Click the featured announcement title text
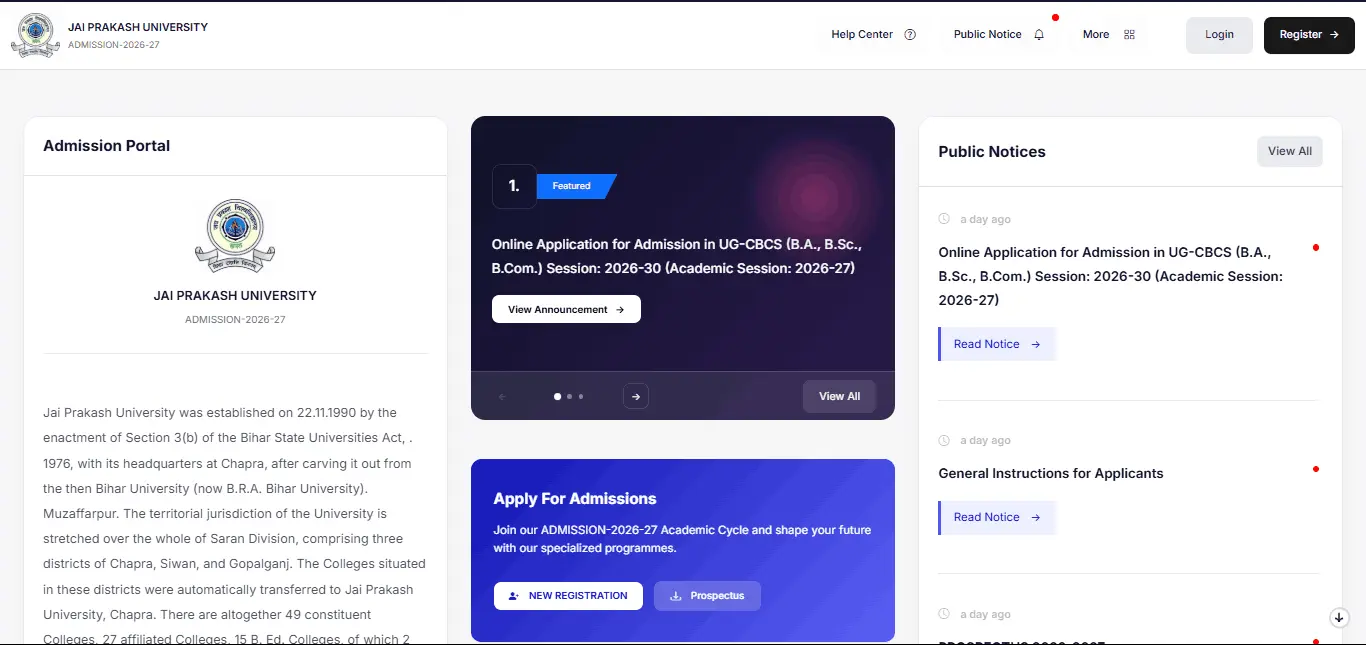 pyautogui.click(x=676, y=256)
